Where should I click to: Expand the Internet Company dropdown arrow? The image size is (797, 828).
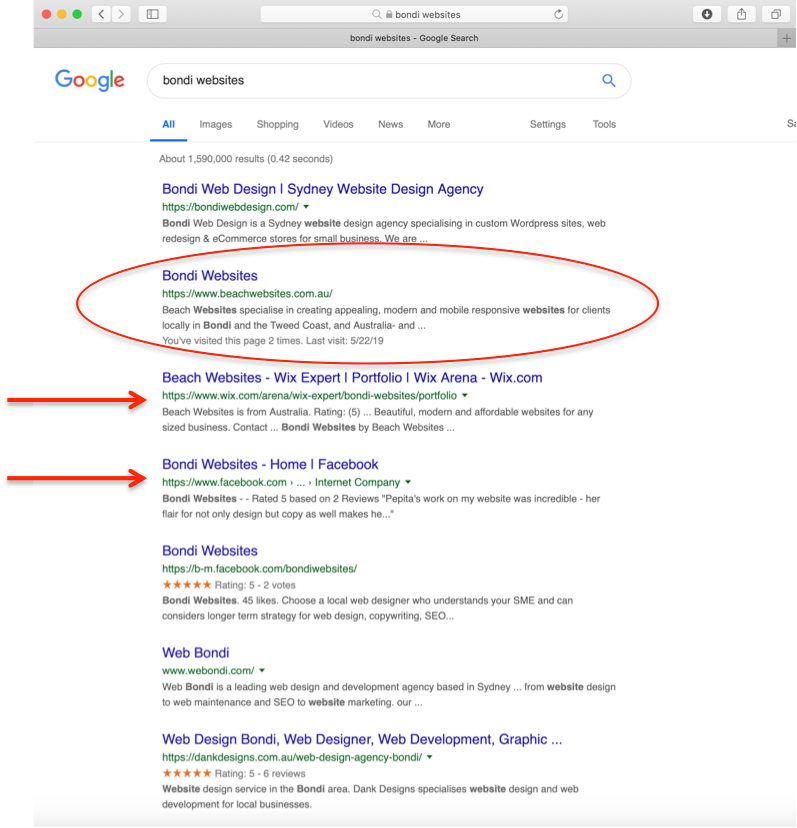[408, 482]
